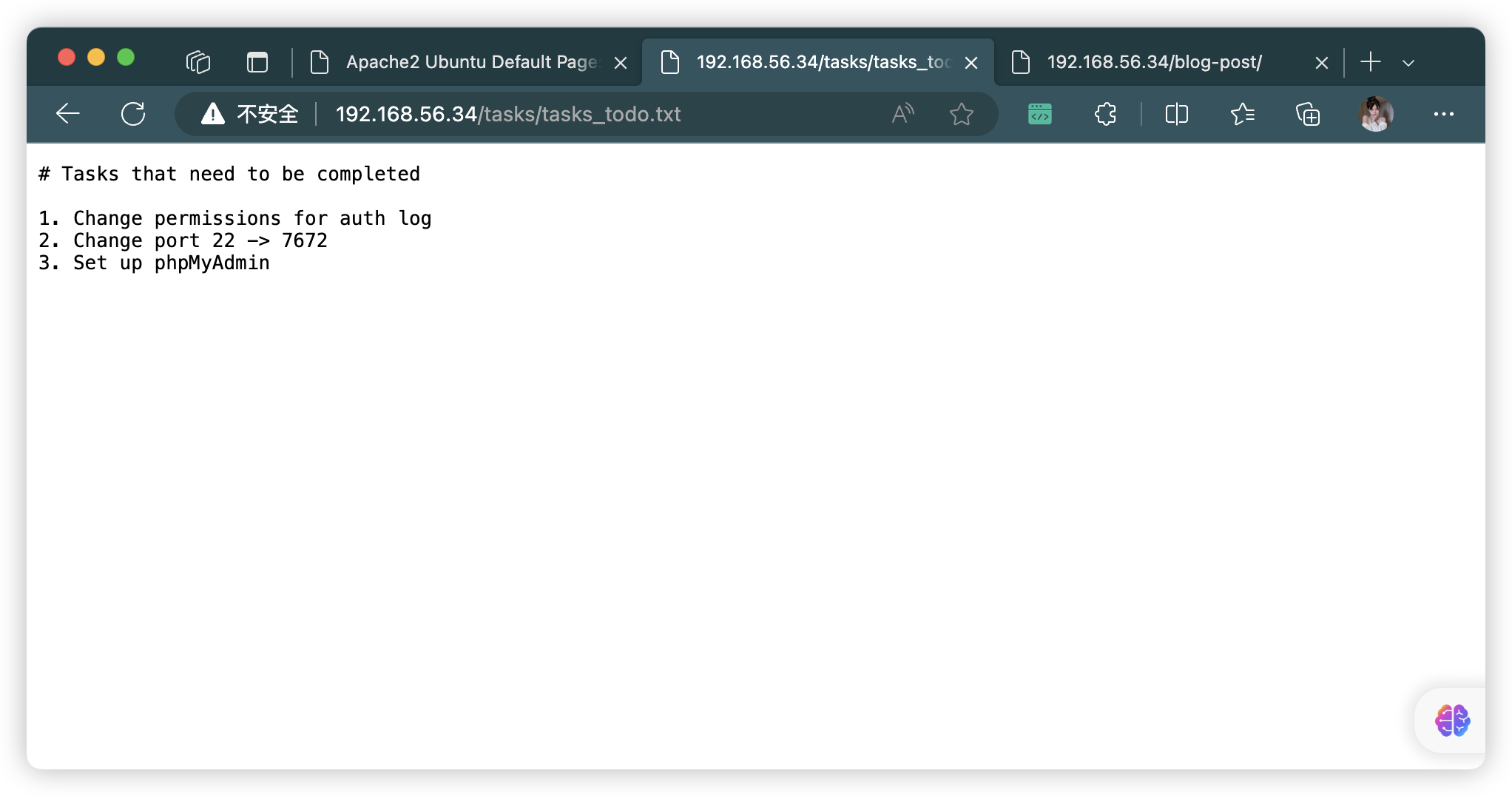Close the blog-post tab
1512x796 pixels.
1322,63
